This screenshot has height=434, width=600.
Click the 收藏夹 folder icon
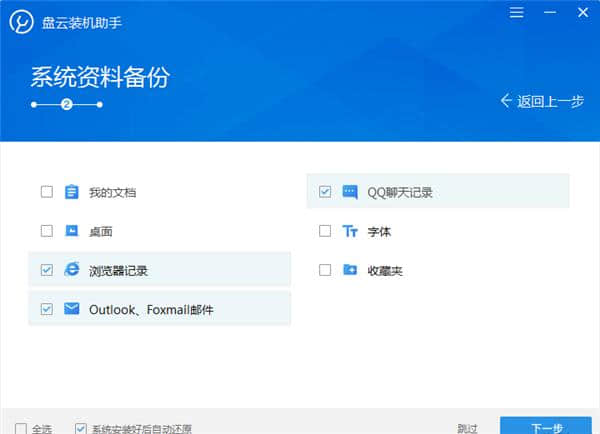(350, 269)
